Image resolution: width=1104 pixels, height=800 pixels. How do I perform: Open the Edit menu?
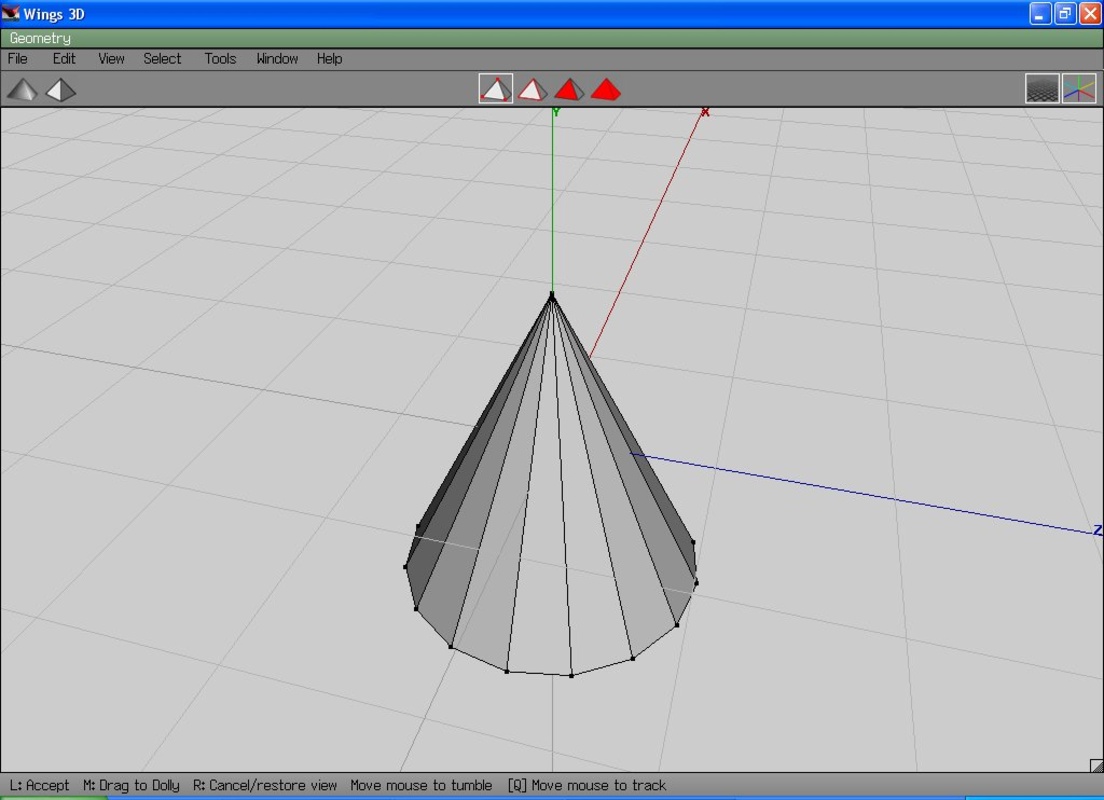click(x=64, y=59)
